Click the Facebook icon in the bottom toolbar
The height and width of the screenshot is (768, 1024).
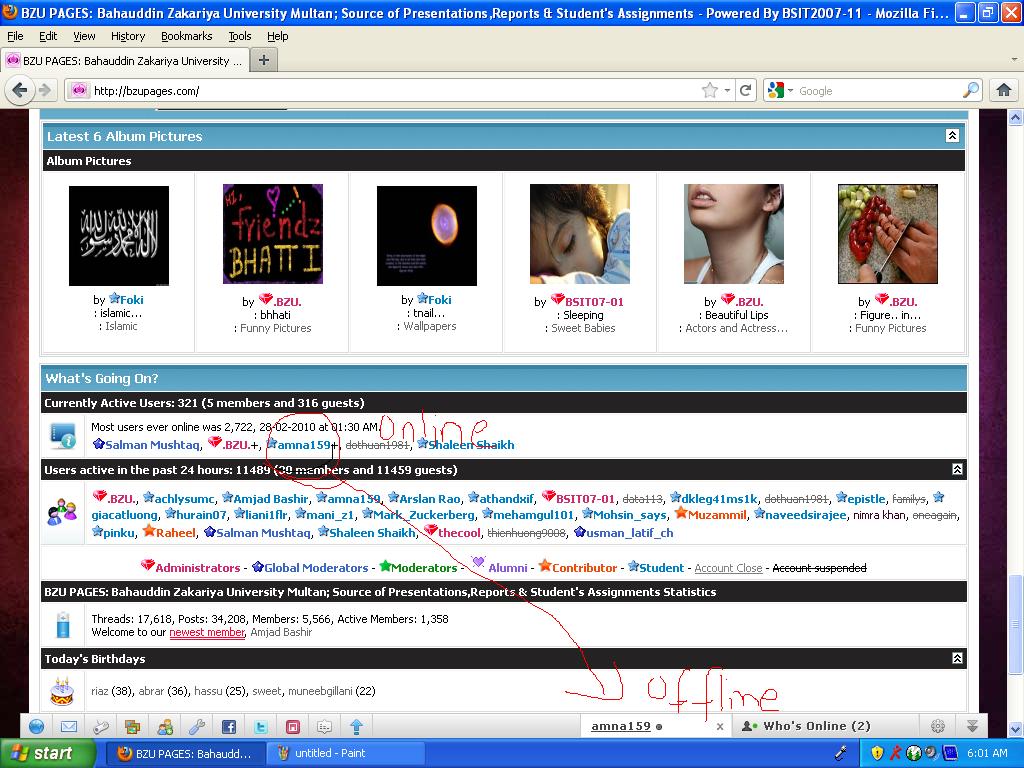229,725
